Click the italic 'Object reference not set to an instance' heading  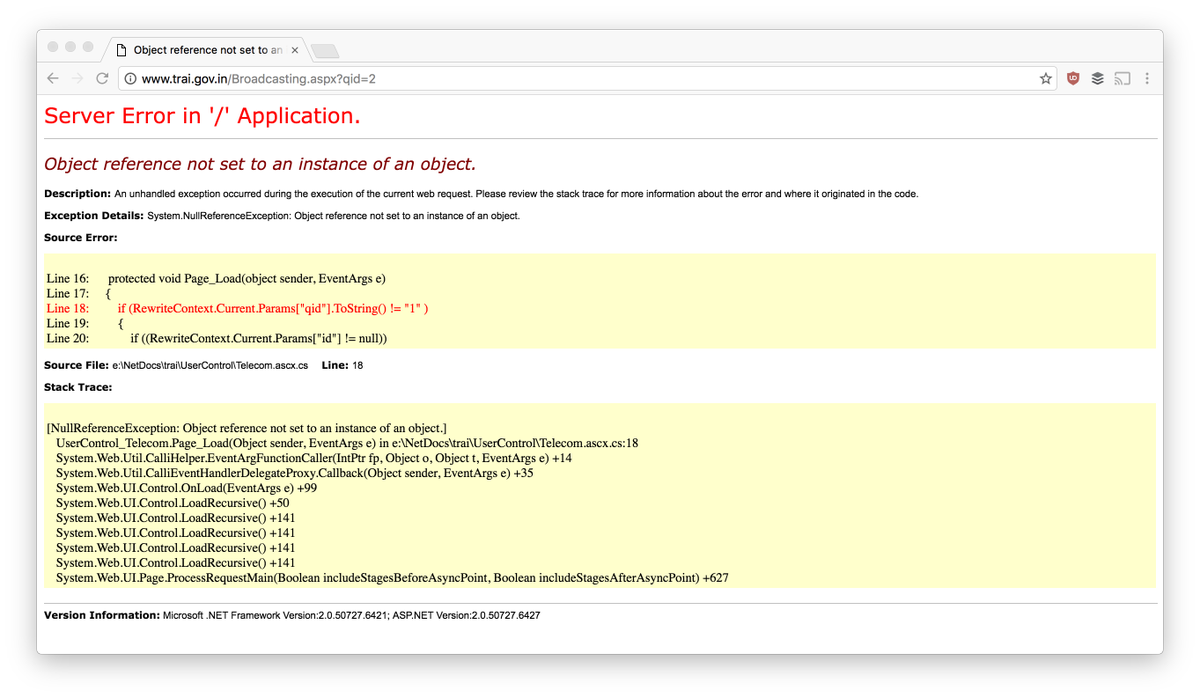coord(260,164)
